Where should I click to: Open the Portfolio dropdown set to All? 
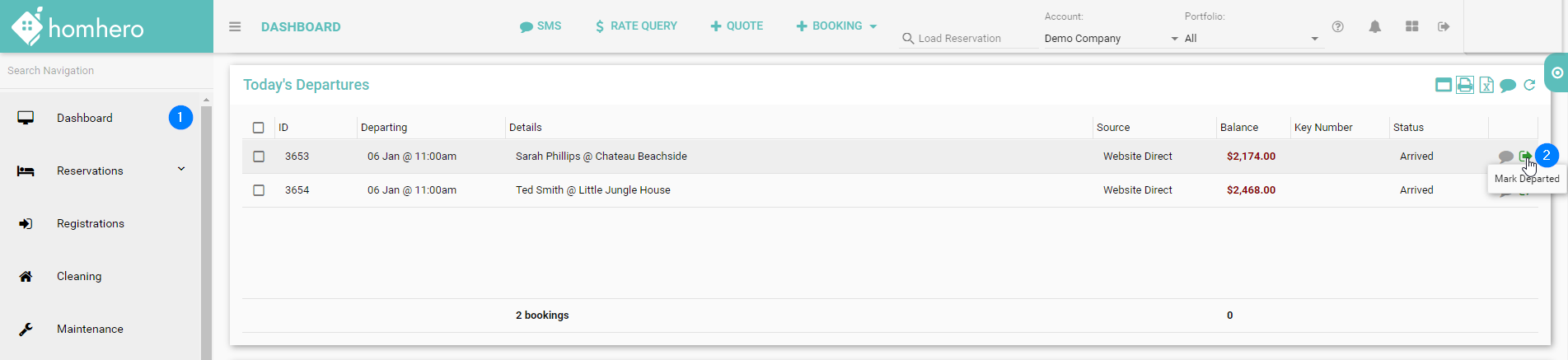pos(1251,39)
